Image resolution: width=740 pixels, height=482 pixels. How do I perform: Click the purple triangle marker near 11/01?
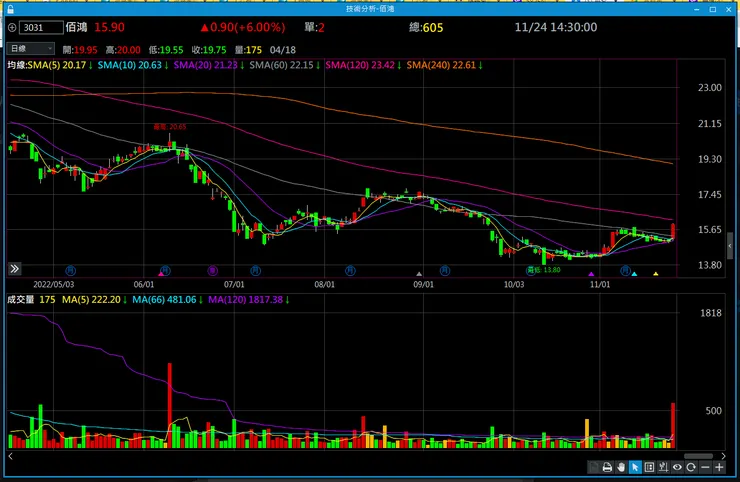[591, 274]
